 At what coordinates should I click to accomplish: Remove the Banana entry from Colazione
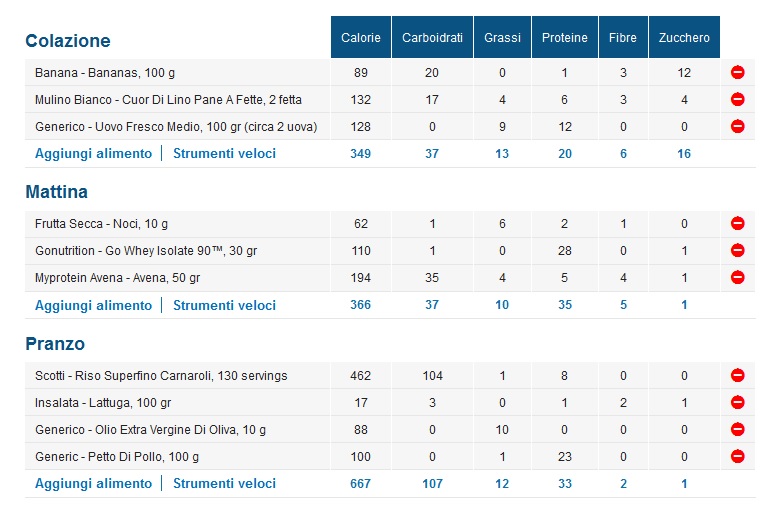tap(737, 73)
